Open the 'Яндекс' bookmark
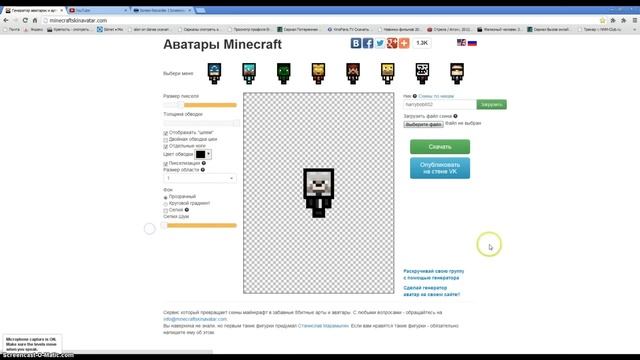 click(x=33, y=29)
